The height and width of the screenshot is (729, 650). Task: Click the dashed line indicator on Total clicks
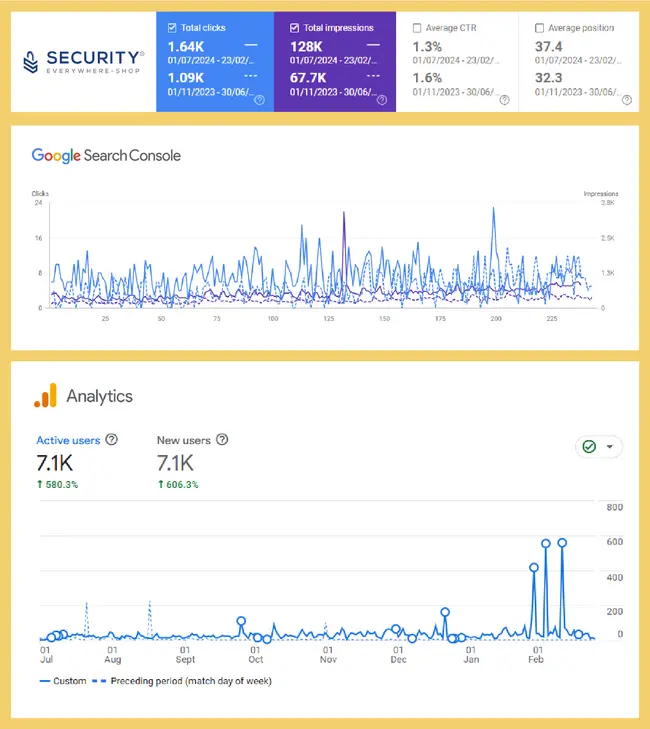pyautogui.click(x=251, y=76)
